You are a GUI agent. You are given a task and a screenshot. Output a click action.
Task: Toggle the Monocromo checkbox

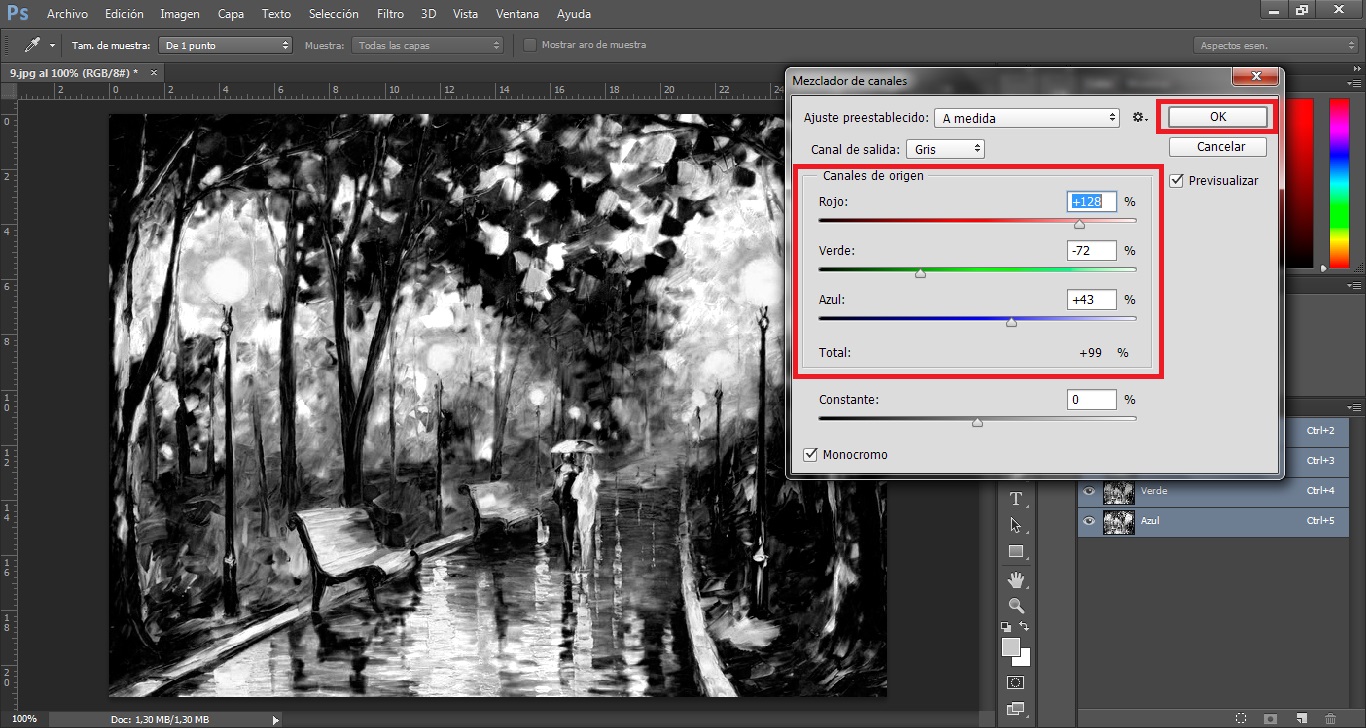click(x=810, y=454)
